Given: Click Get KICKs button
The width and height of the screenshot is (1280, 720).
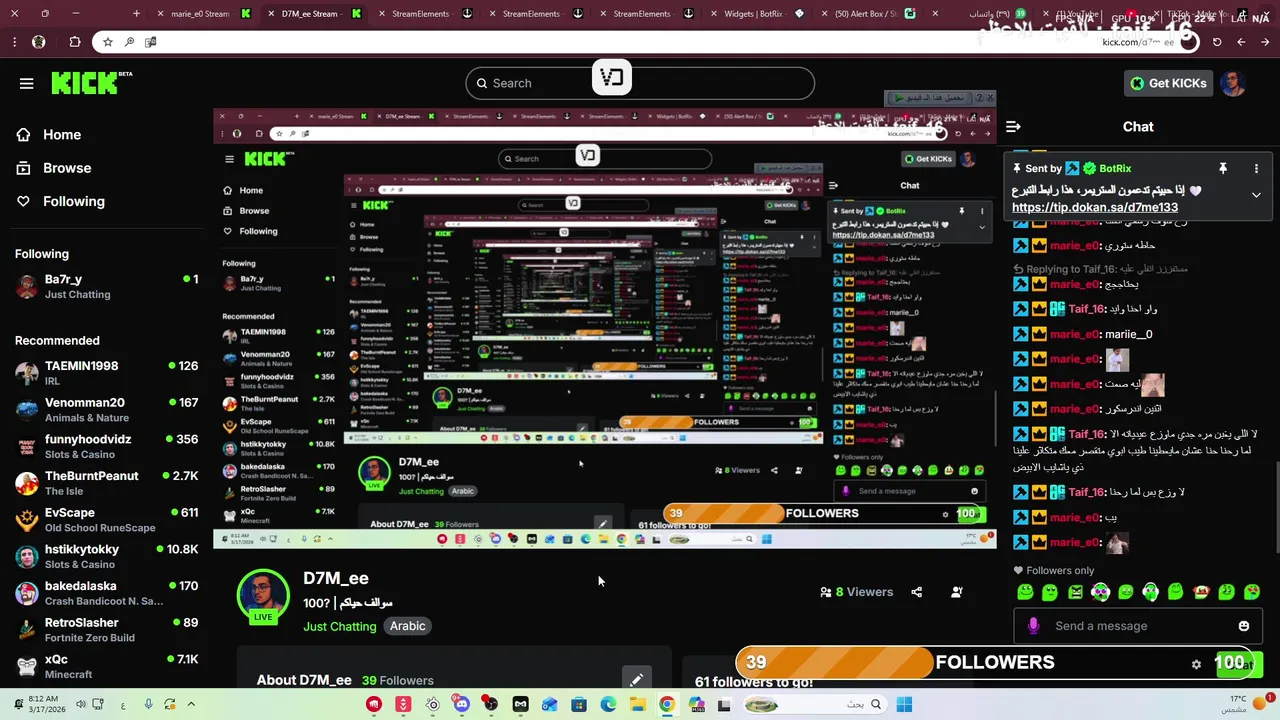Looking at the screenshot, I should 1168,83.
